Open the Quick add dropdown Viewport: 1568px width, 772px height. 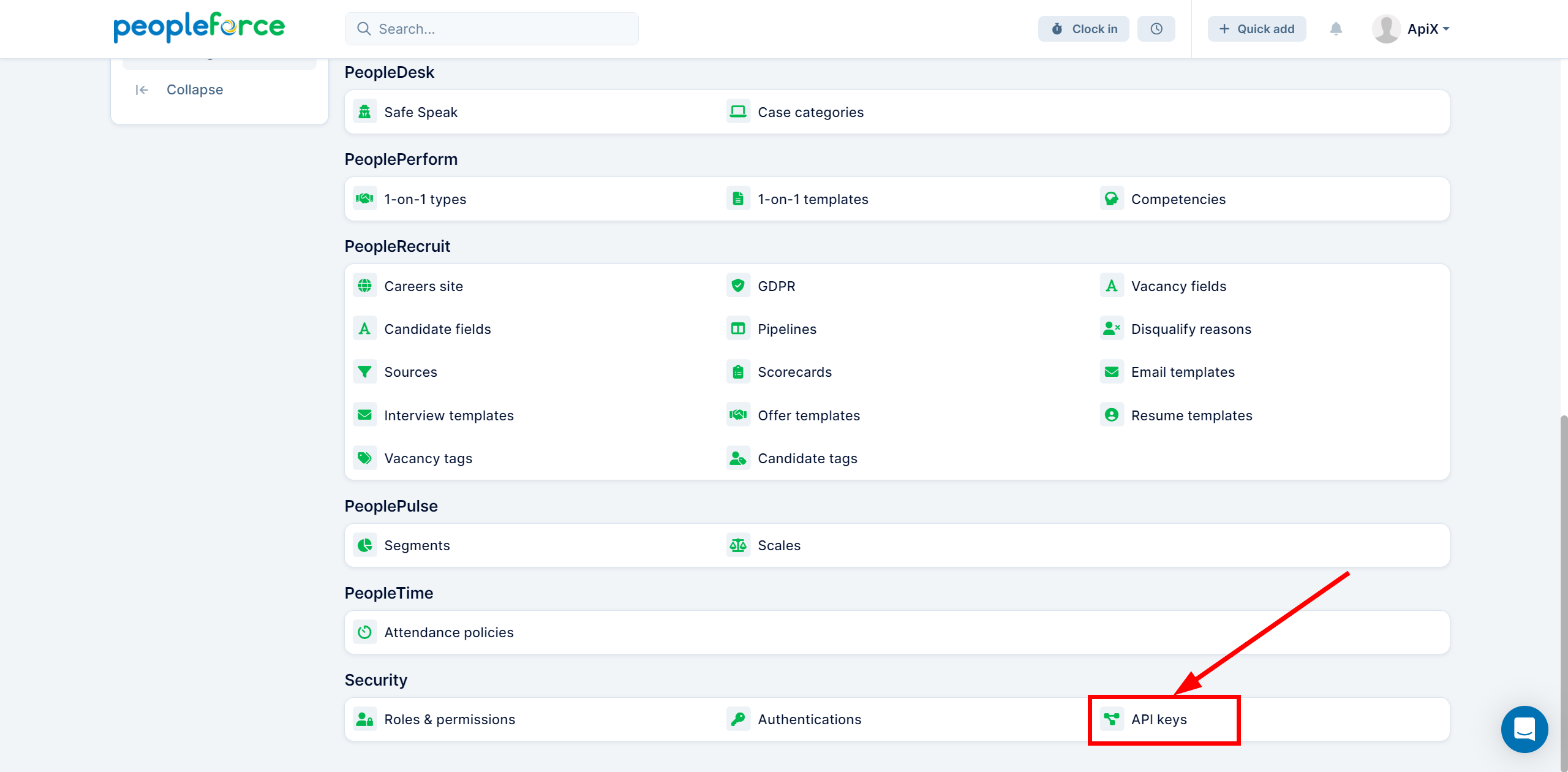pyautogui.click(x=1255, y=28)
